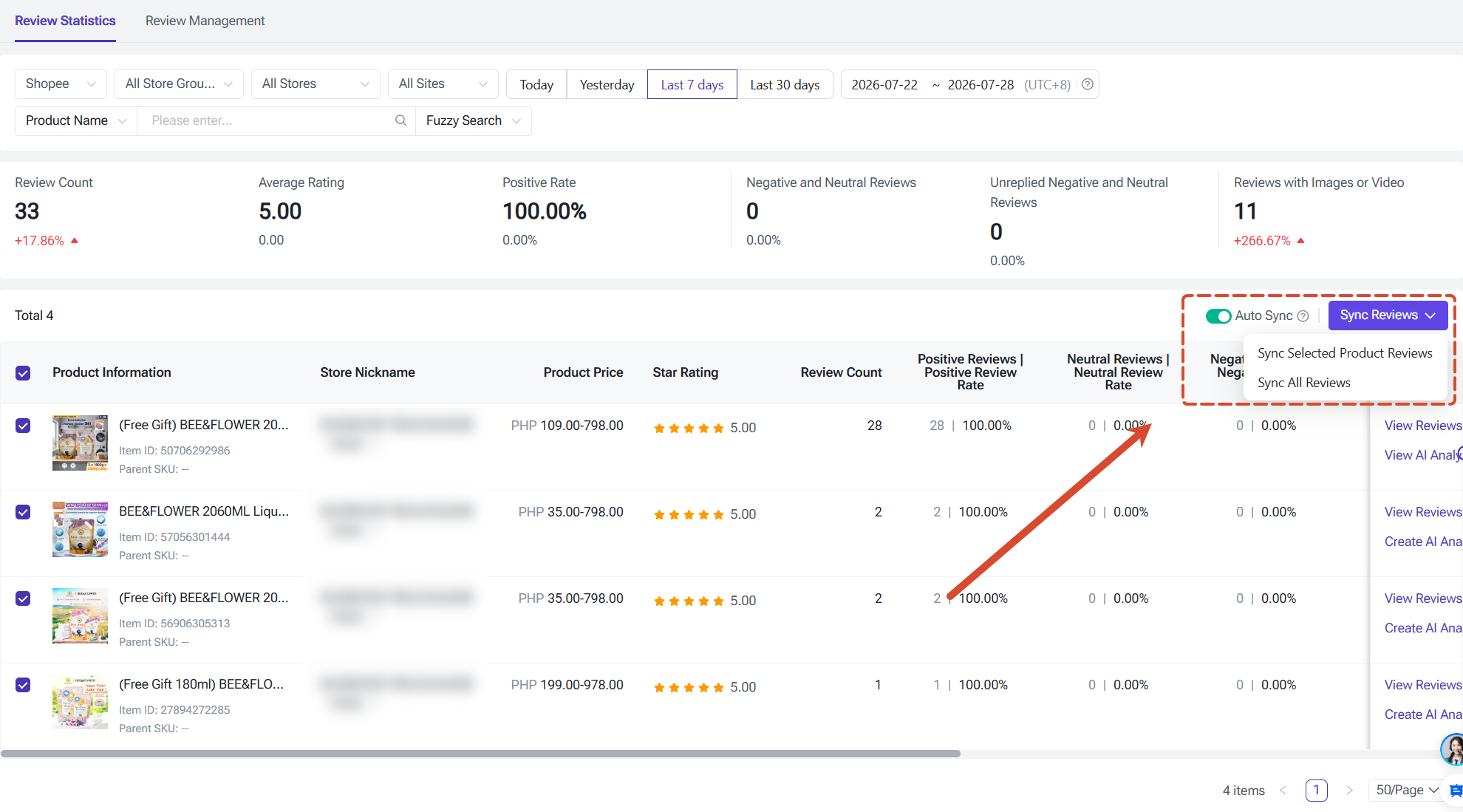Click the chat message icon
Screen dimensions: 1463x812
[x=1456, y=791]
